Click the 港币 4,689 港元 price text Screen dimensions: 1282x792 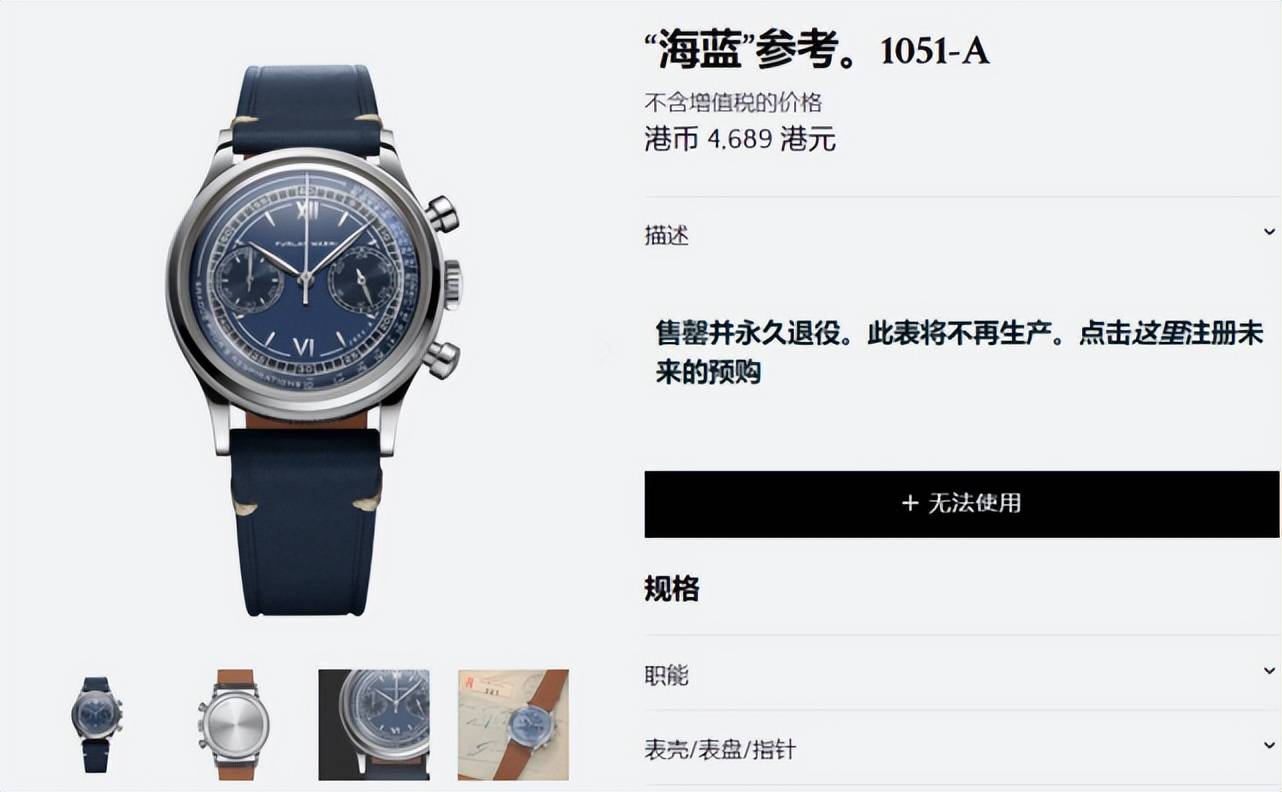point(740,139)
